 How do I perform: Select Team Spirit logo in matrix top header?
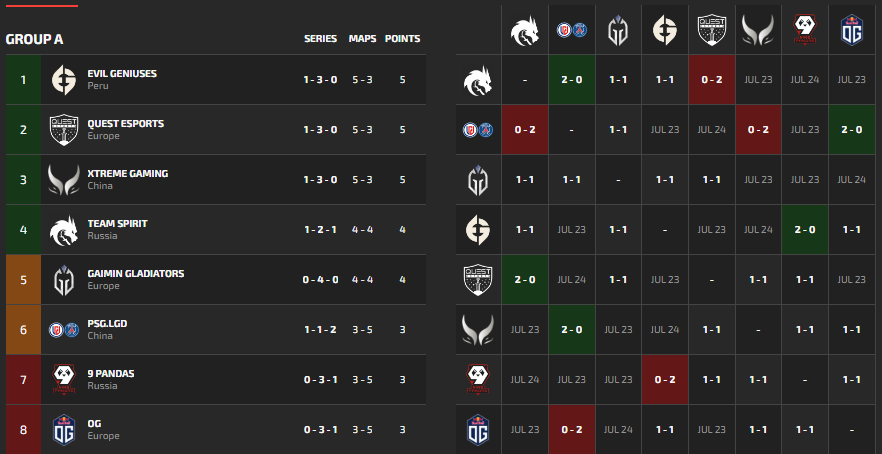pyautogui.click(x=524, y=31)
